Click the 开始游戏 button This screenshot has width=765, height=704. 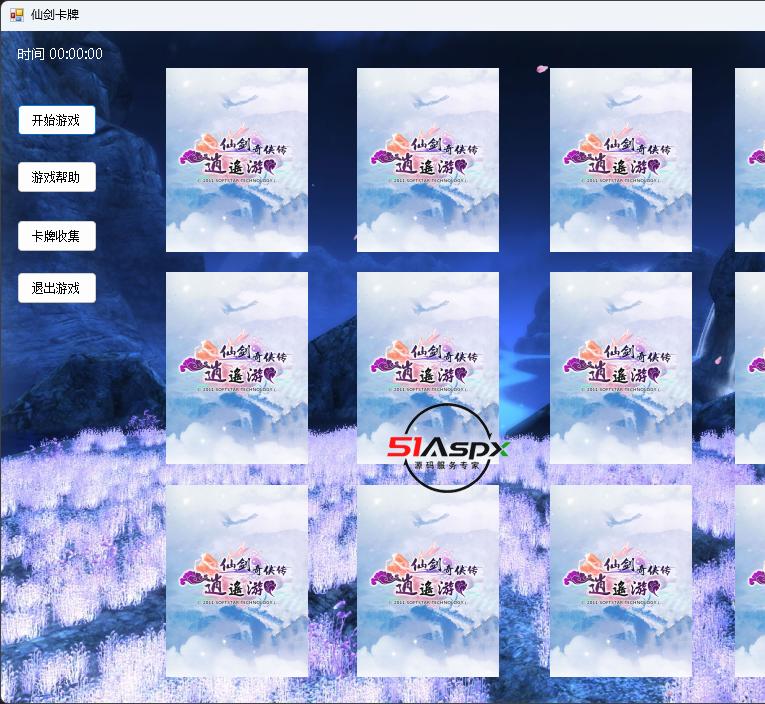[x=57, y=120]
